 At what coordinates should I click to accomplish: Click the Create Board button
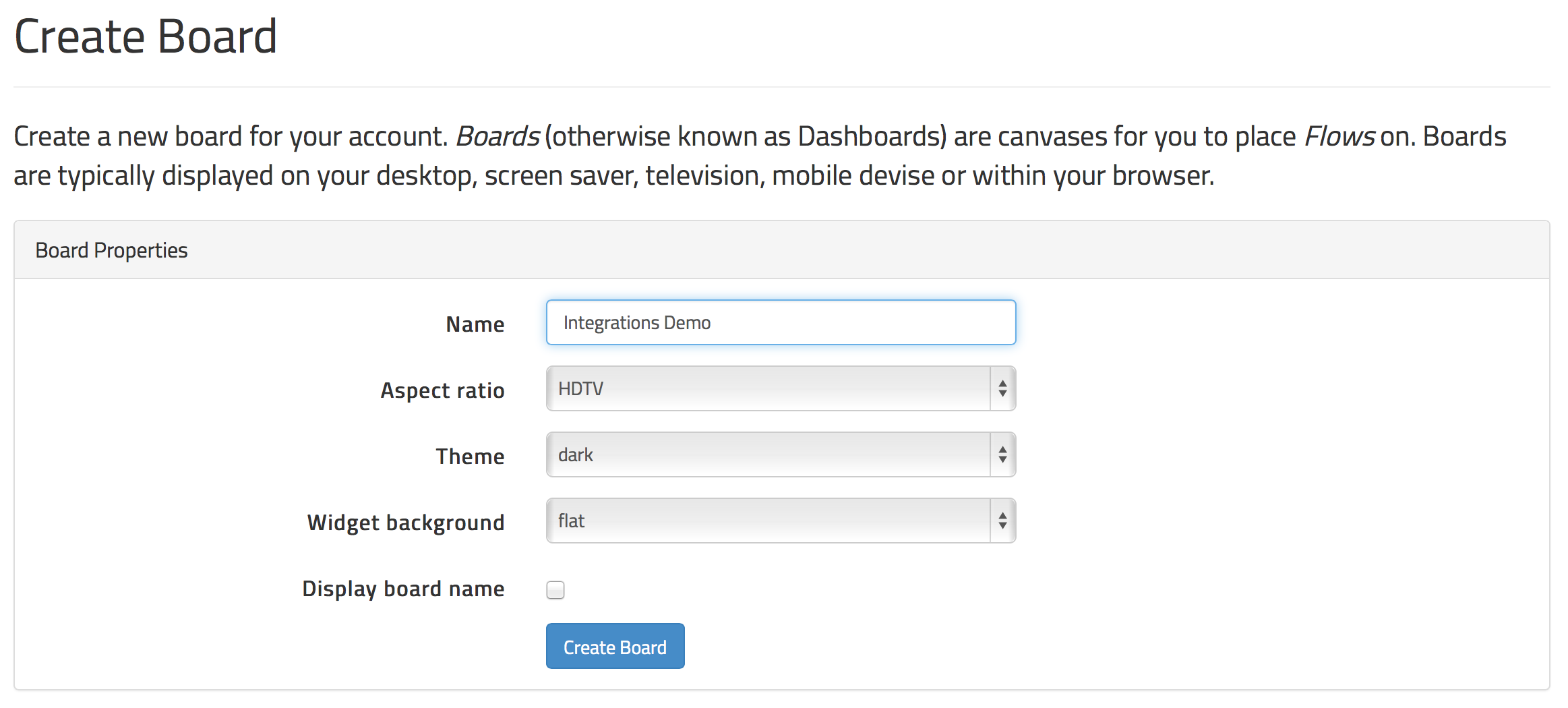pyautogui.click(x=615, y=646)
